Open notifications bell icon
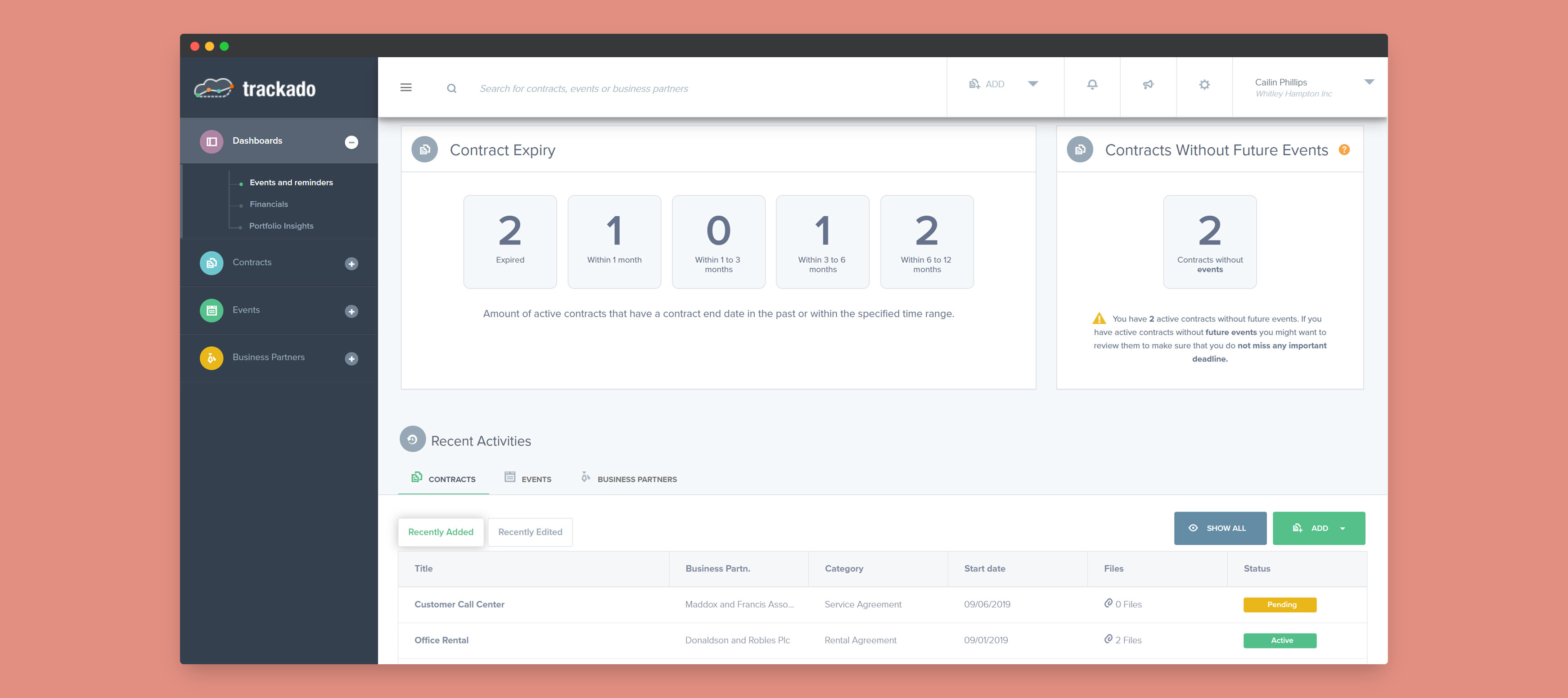This screenshot has height=698, width=1568. (x=1092, y=85)
